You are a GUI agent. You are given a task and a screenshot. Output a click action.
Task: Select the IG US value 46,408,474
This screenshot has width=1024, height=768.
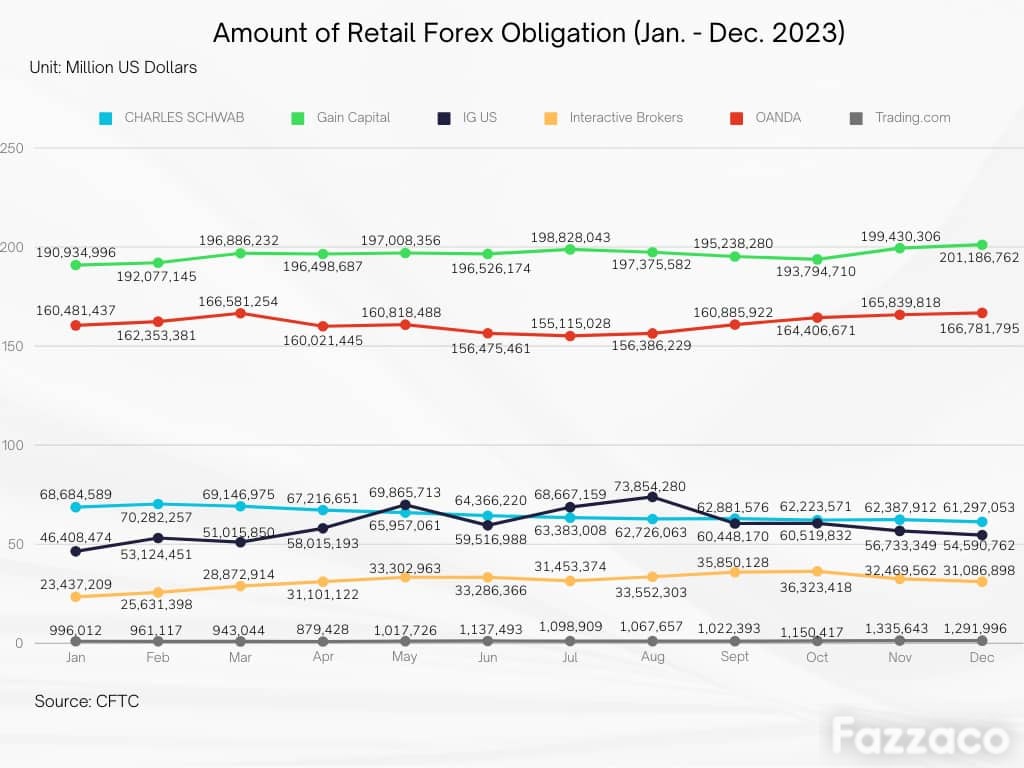click(x=76, y=537)
